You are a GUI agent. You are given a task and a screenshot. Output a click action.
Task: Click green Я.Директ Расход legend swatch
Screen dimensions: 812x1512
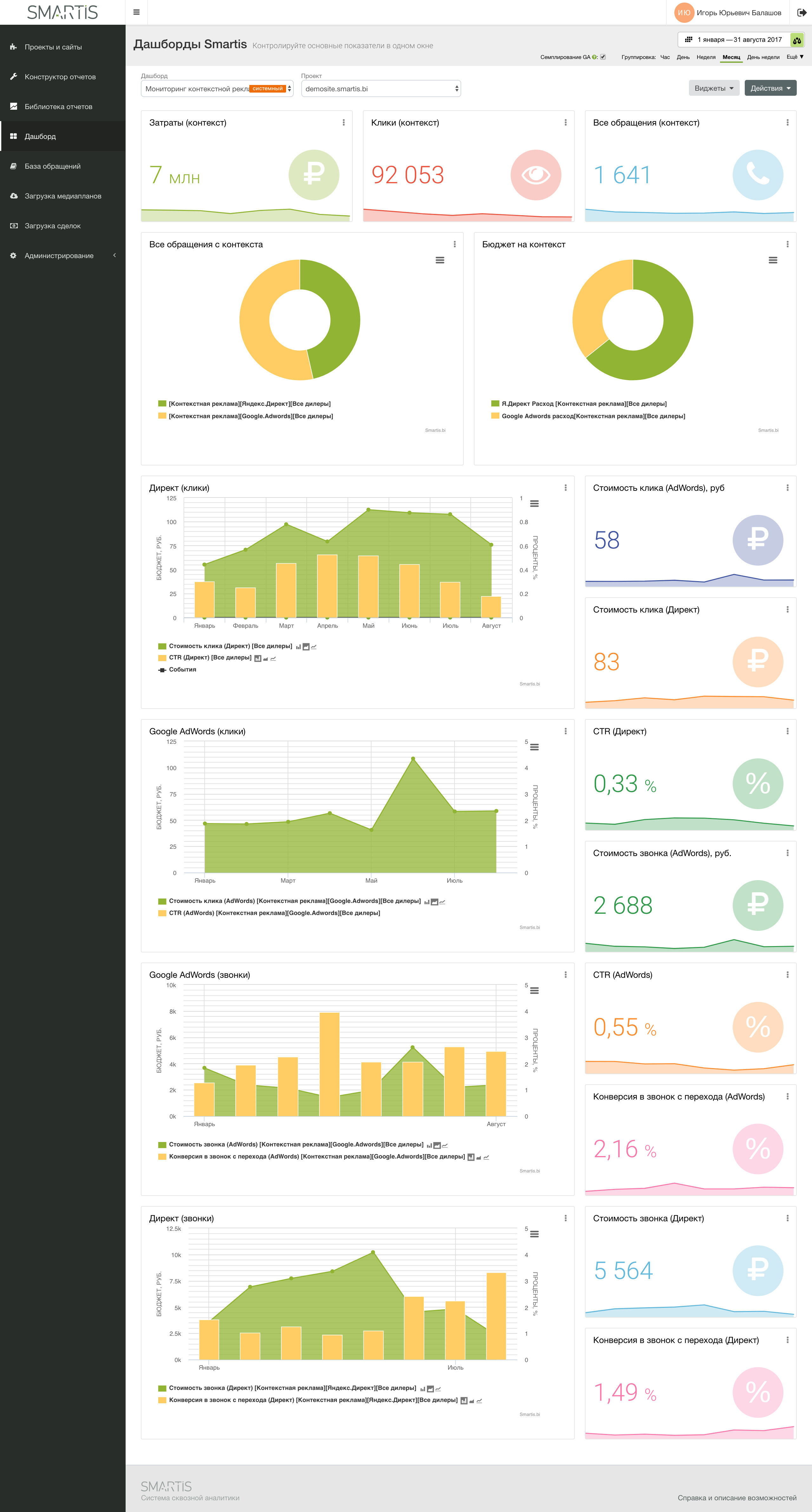tap(495, 404)
